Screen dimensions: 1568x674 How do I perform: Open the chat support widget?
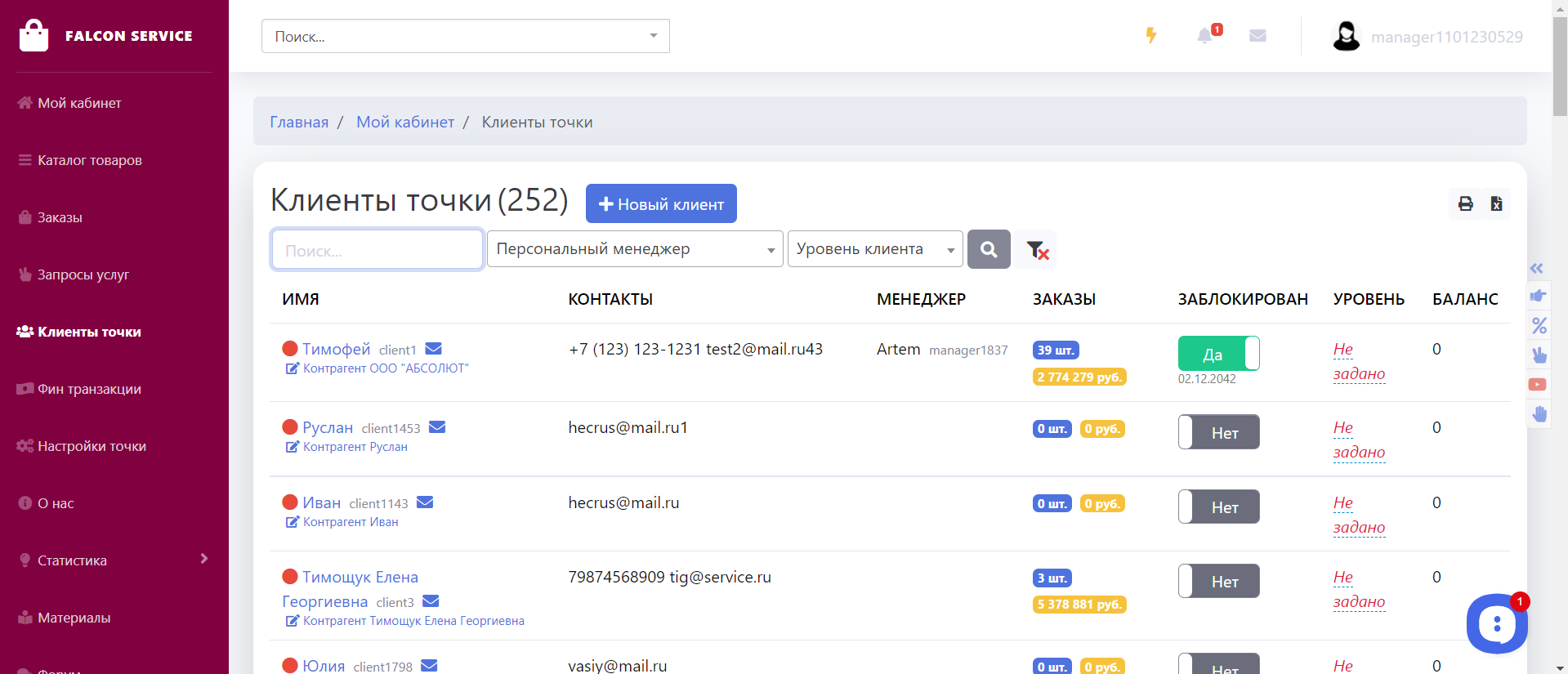click(x=1496, y=625)
